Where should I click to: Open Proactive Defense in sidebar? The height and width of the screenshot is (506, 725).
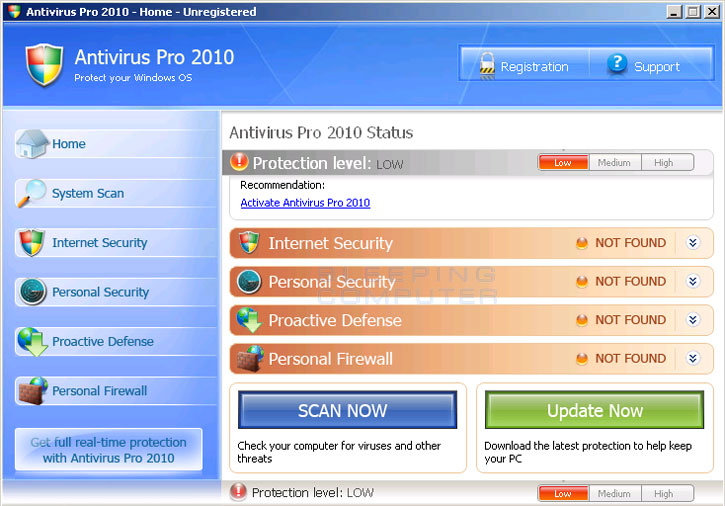pos(116,341)
